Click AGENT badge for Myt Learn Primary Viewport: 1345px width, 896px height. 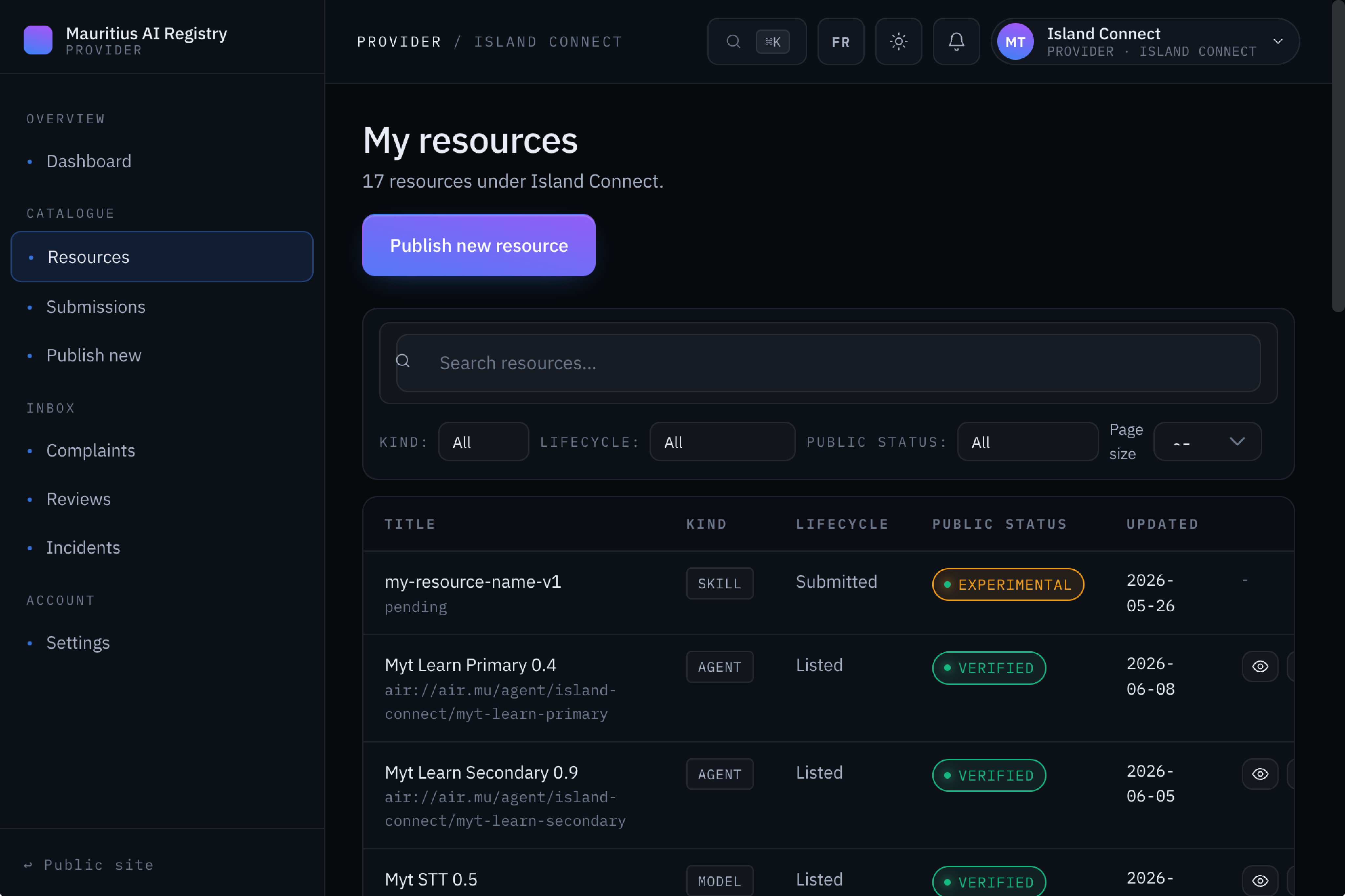click(720, 667)
